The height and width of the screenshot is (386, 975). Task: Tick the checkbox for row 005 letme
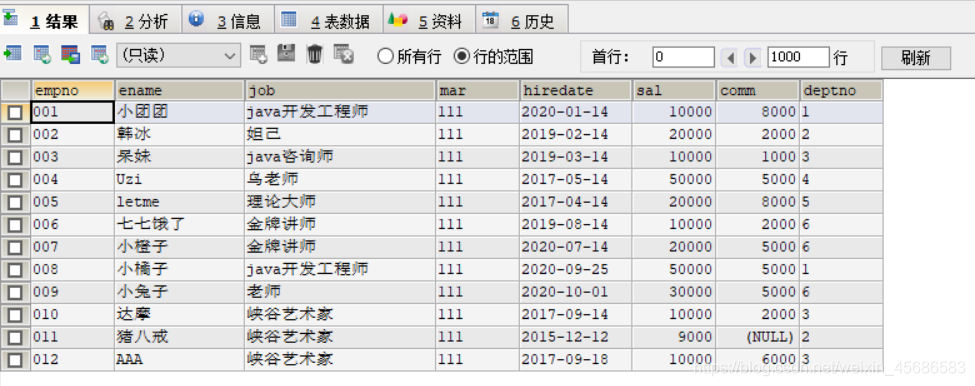[x=15, y=203]
